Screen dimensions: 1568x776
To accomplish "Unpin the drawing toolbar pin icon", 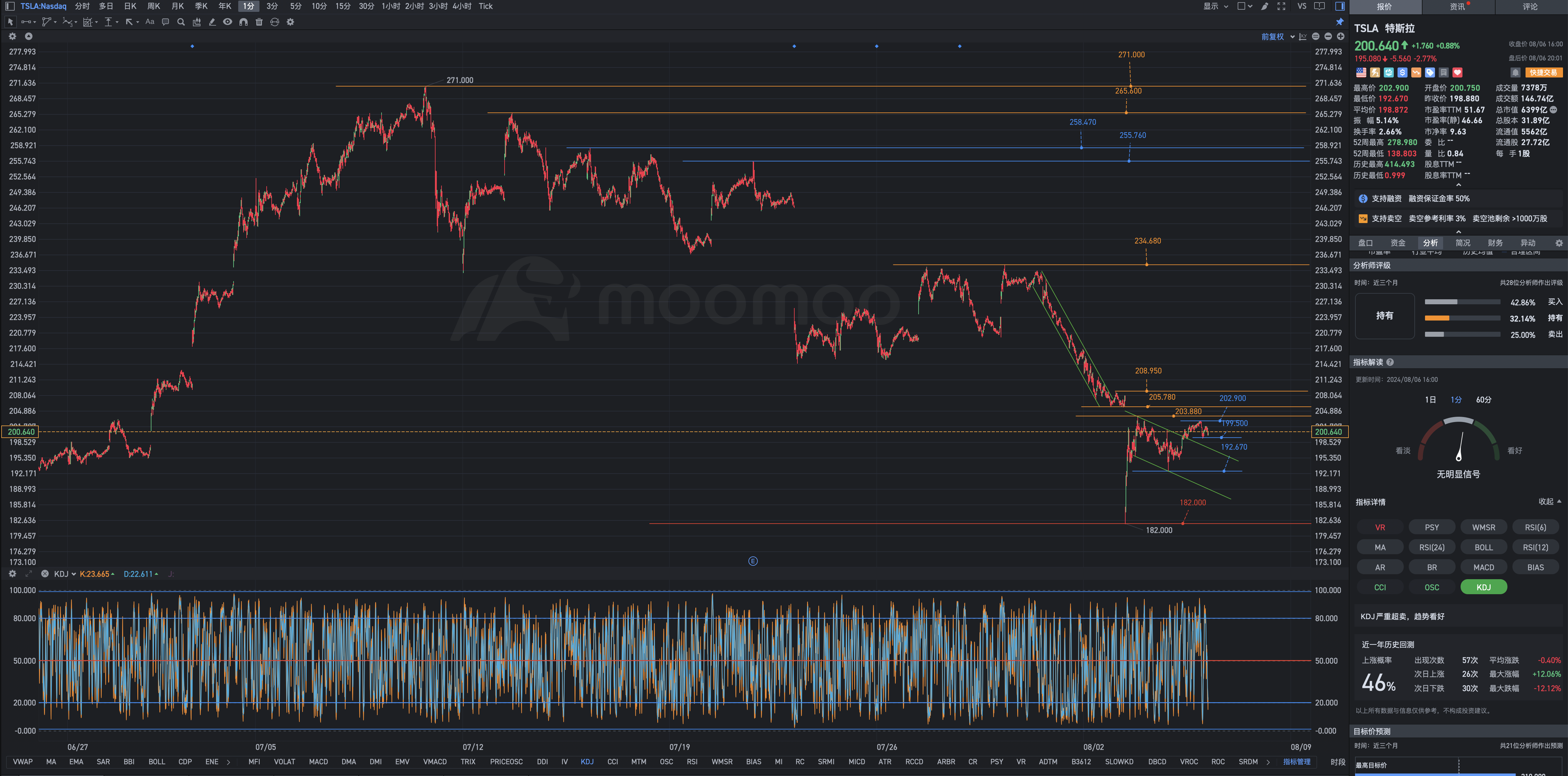I will click(x=1340, y=22).
